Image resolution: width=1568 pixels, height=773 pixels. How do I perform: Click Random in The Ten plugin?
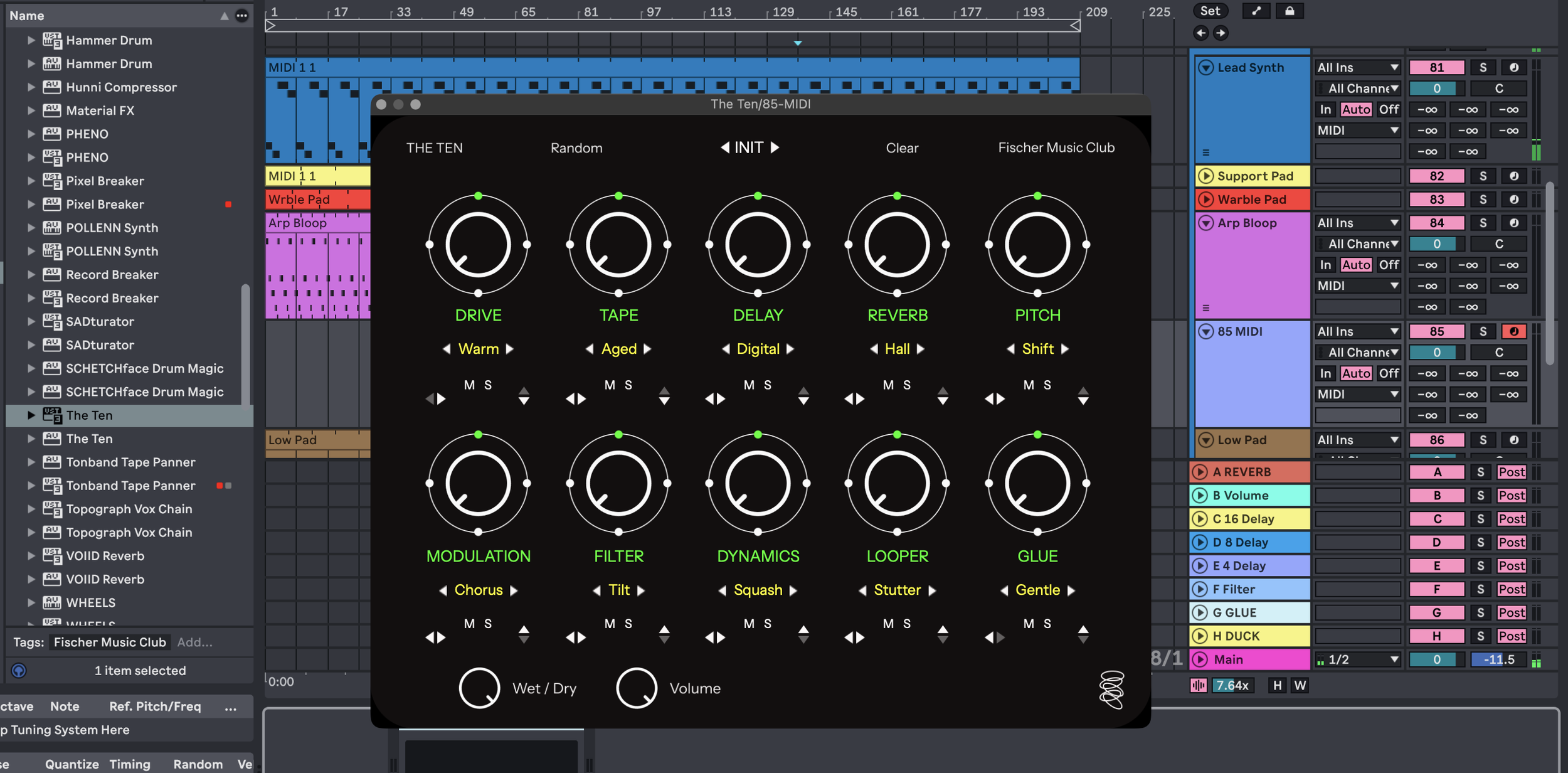pyautogui.click(x=576, y=148)
